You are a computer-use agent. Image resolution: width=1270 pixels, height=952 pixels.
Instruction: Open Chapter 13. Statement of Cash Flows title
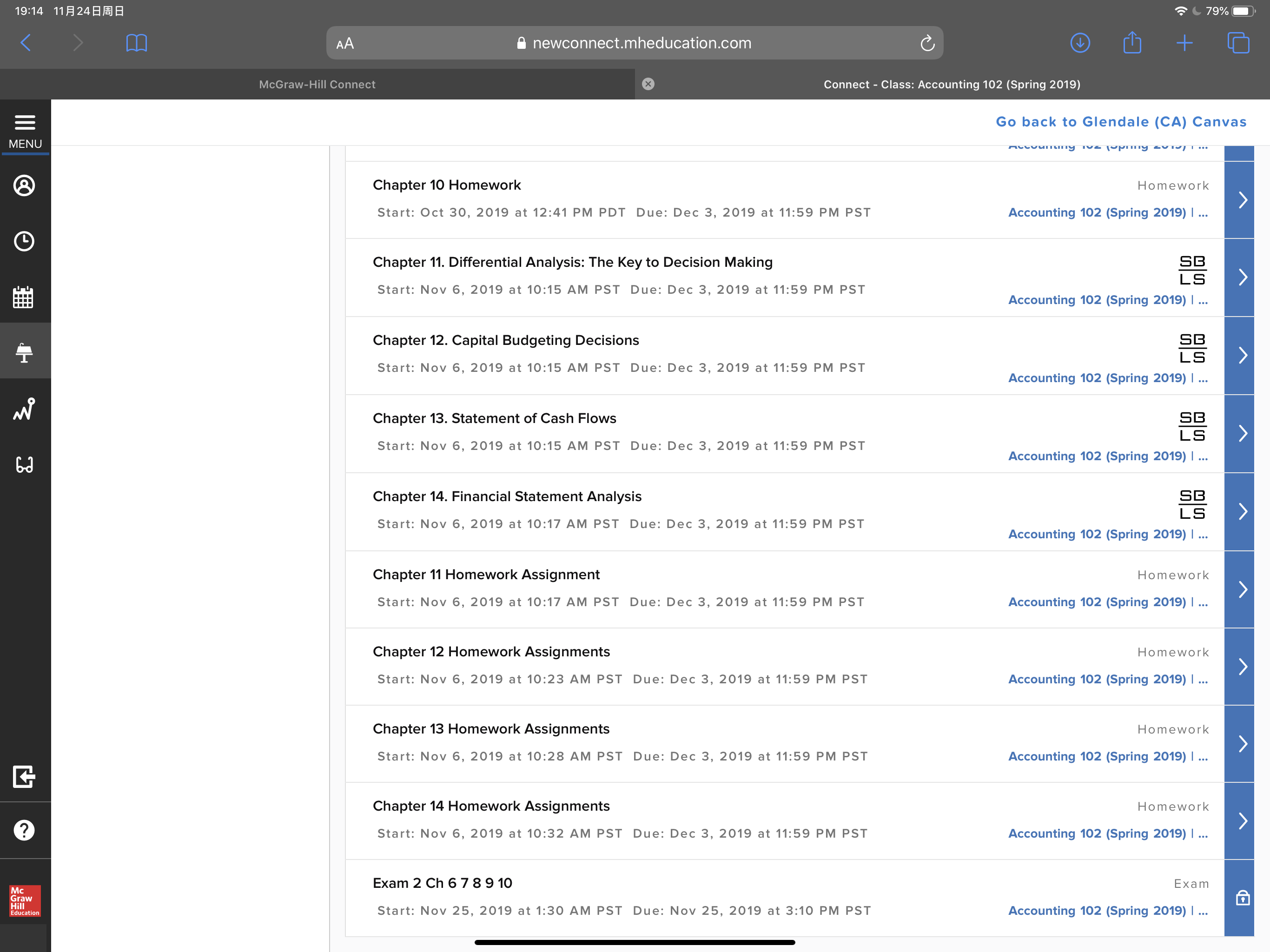[494, 418]
